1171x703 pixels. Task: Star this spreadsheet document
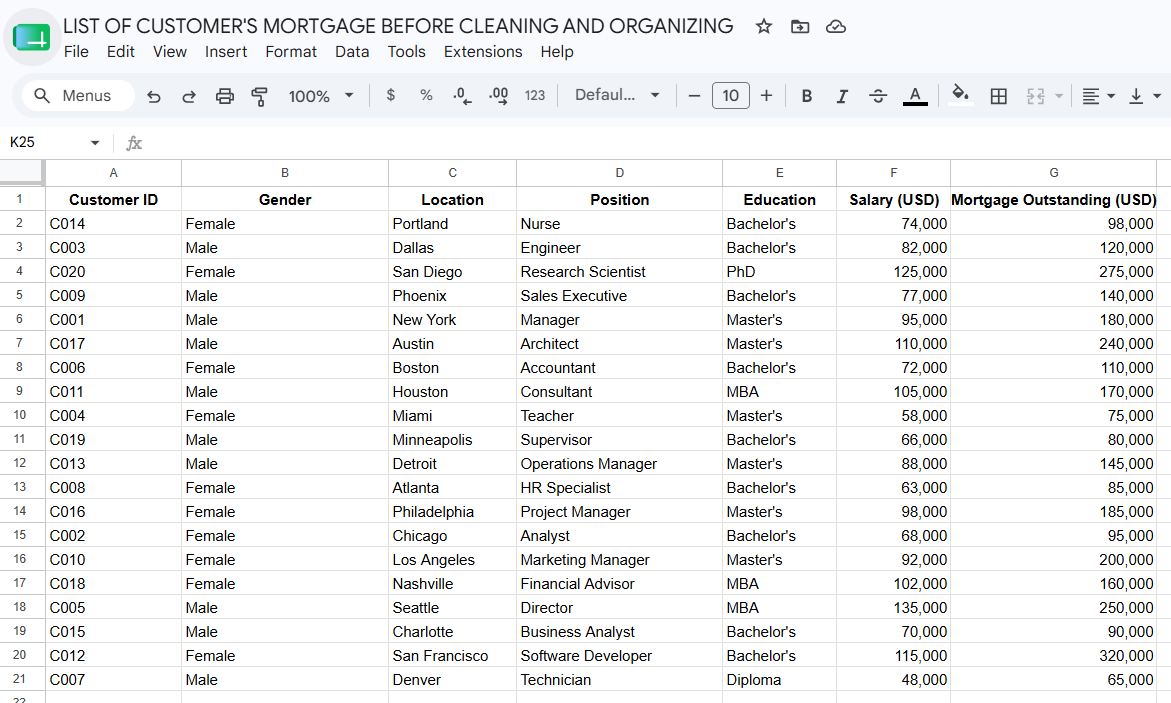(x=763, y=27)
